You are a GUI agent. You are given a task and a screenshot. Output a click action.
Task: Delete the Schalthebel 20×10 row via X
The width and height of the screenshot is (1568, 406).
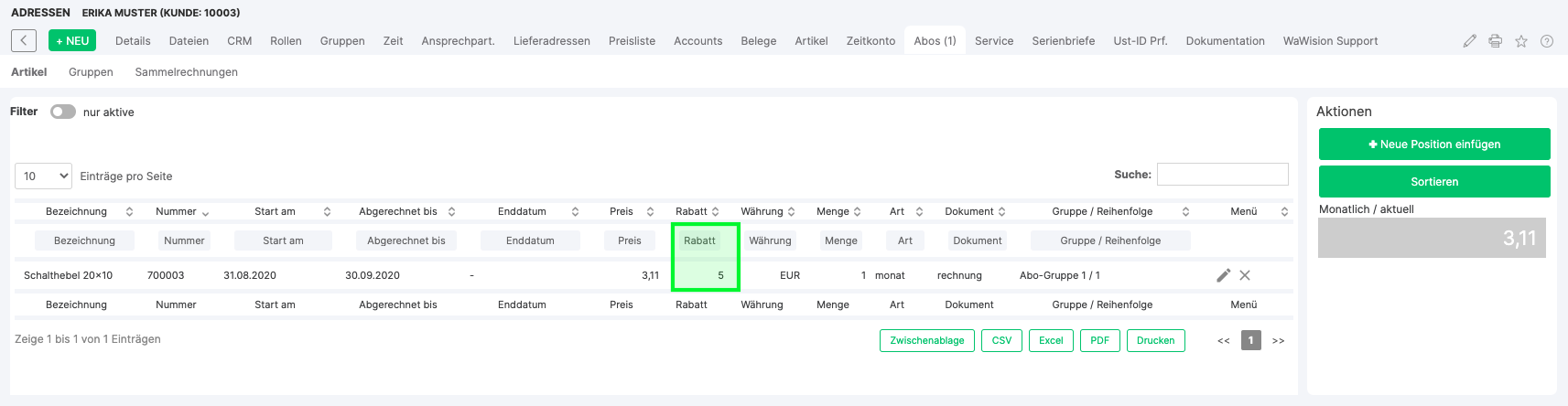[1245, 275]
